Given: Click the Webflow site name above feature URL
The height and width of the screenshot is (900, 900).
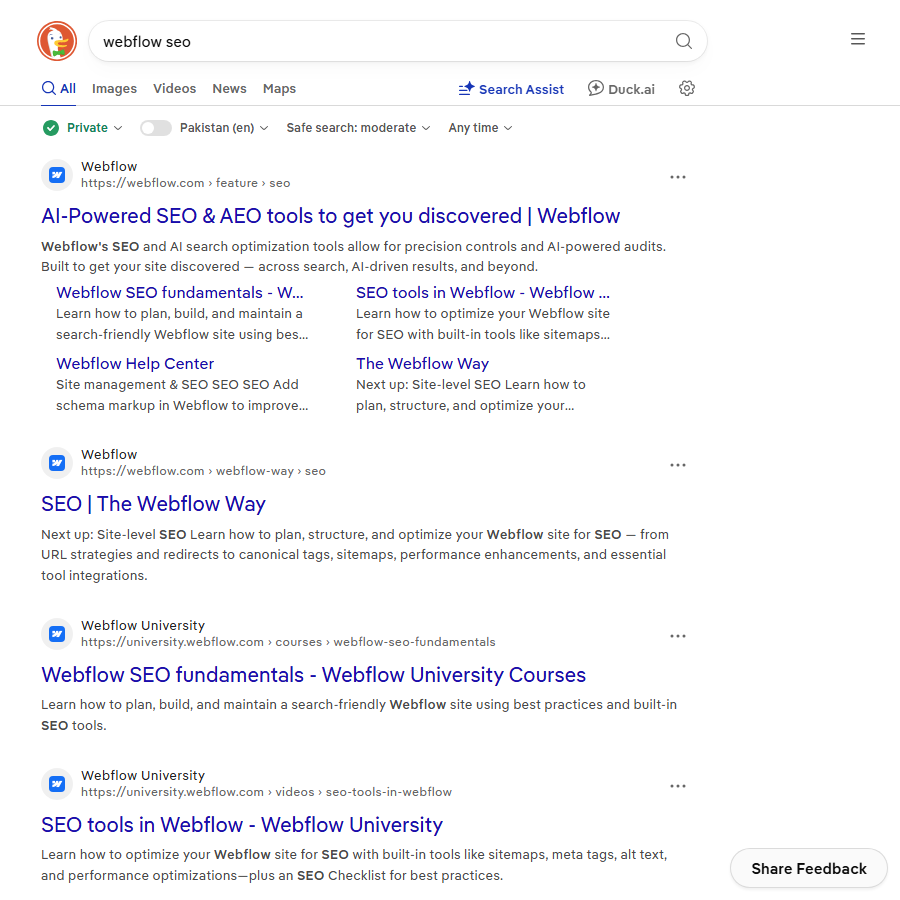Looking at the screenshot, I should (x=109, y=166).
